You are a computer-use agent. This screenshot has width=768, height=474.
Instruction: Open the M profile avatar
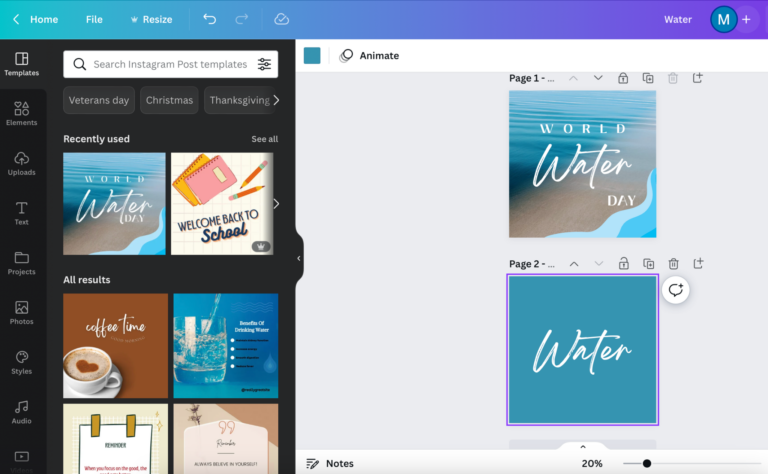pos(723,20)
